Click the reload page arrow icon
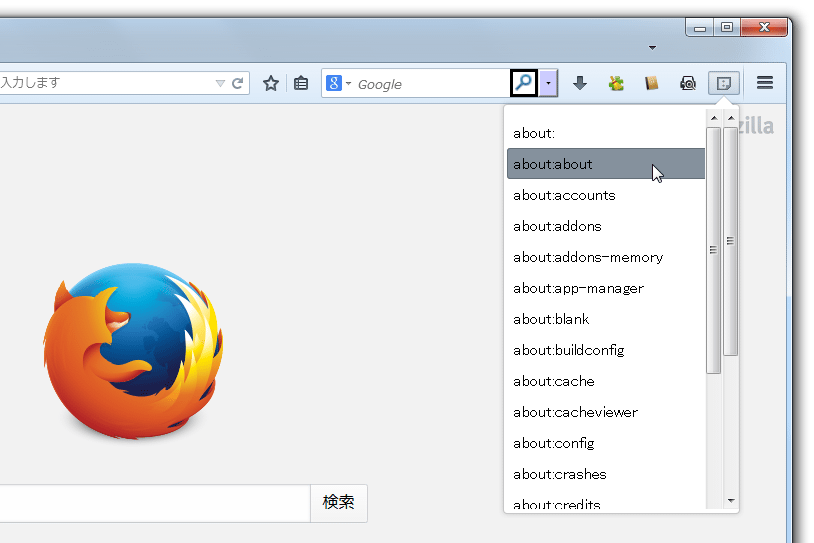814x543 pixels. click(238, 83)
